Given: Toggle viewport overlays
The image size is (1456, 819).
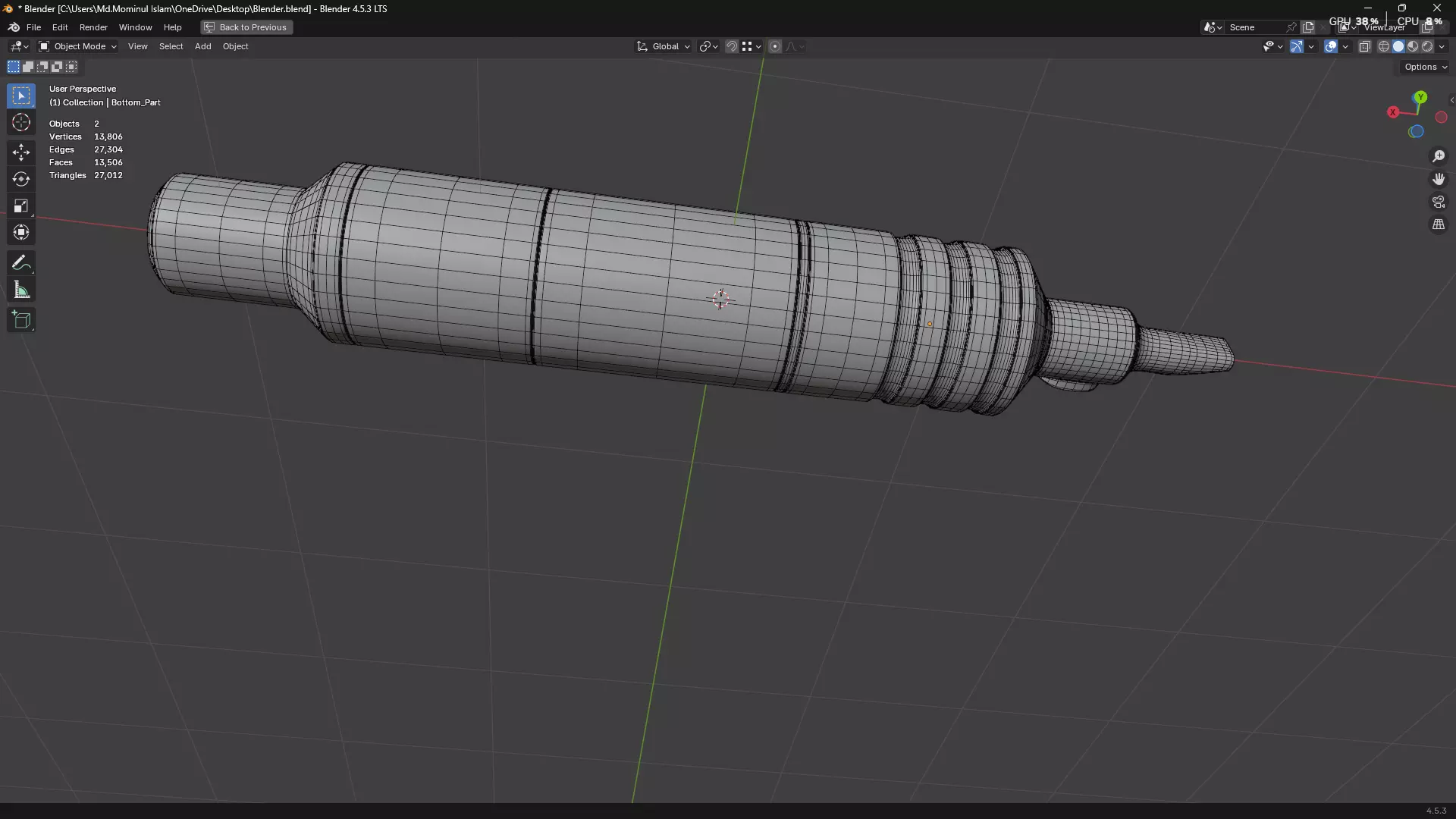Looking at the screenshot, I should tap(1331, 46).
